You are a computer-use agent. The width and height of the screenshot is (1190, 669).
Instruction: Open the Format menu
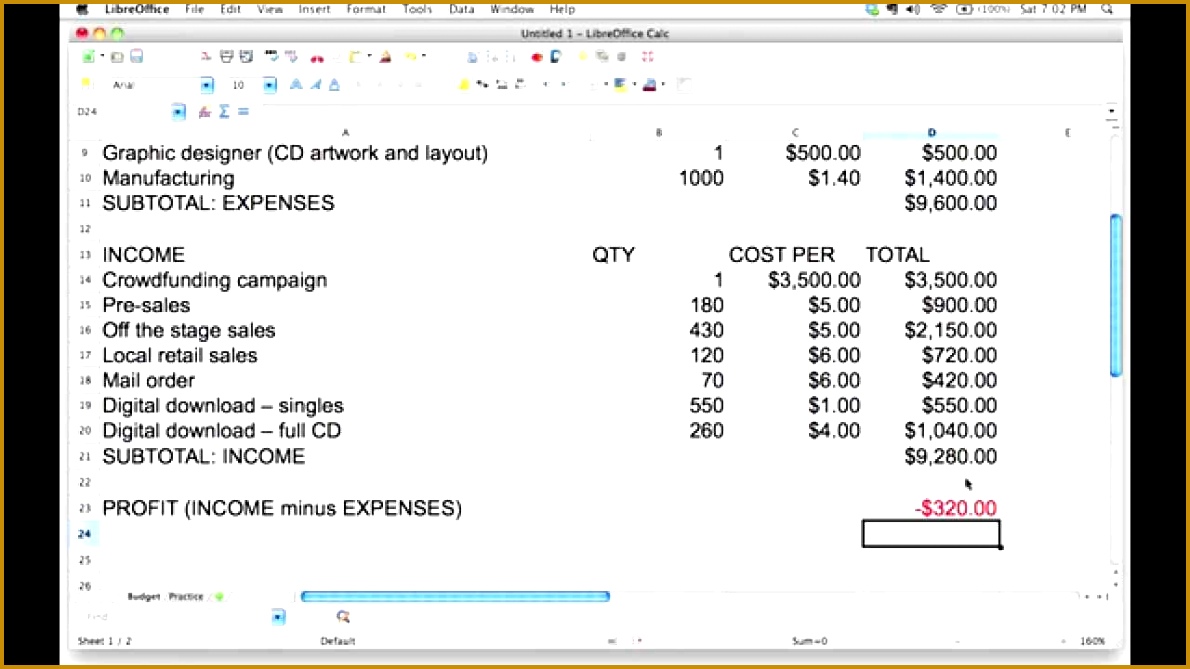[x=366, y=9]
